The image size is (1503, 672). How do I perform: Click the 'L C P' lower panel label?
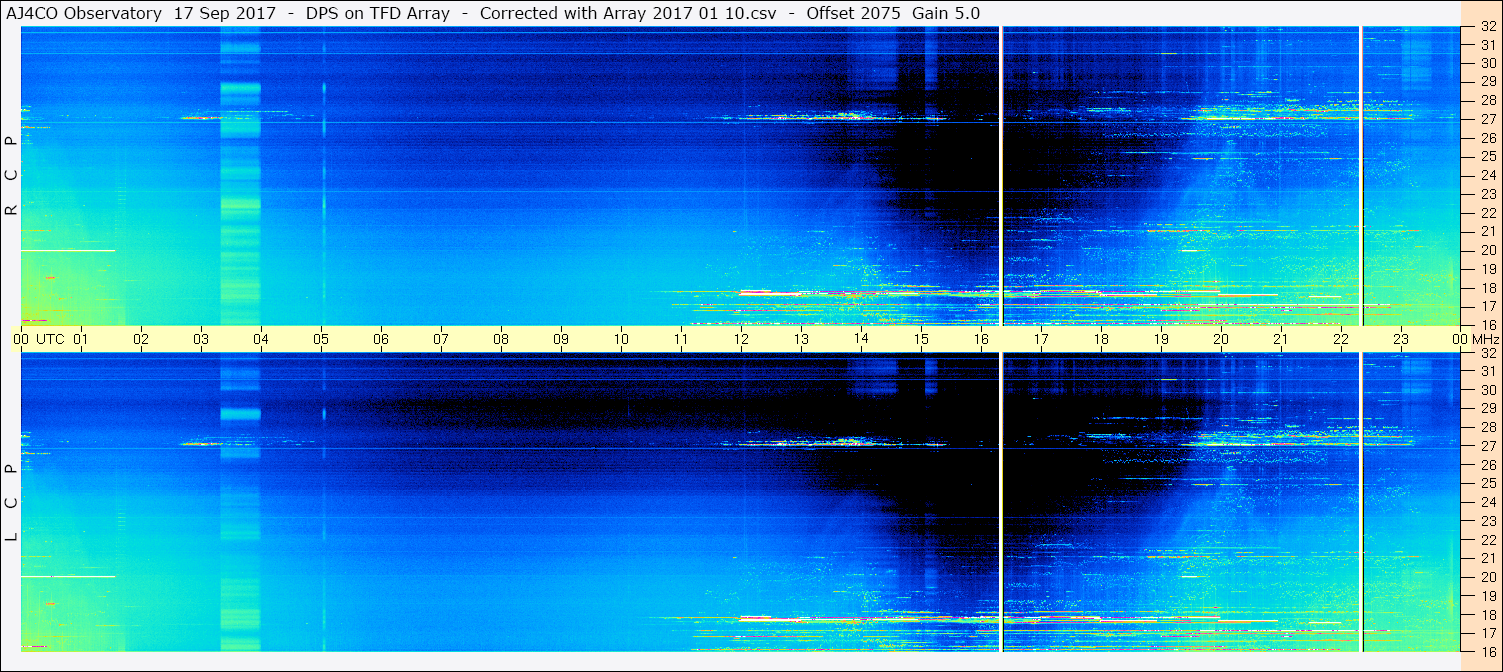click(x=12, y=502)
